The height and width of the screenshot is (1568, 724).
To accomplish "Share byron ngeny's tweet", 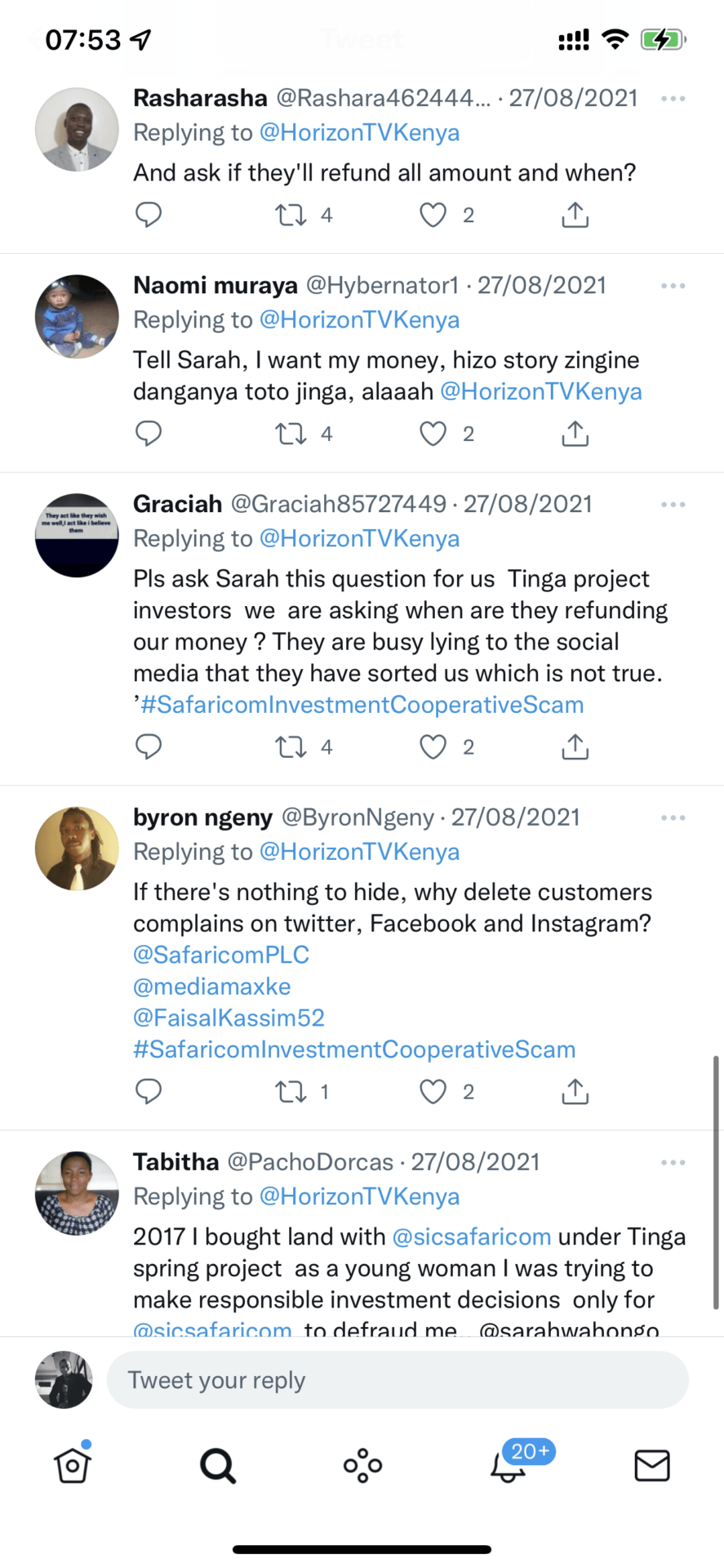I will click(x=575, y=1092).
